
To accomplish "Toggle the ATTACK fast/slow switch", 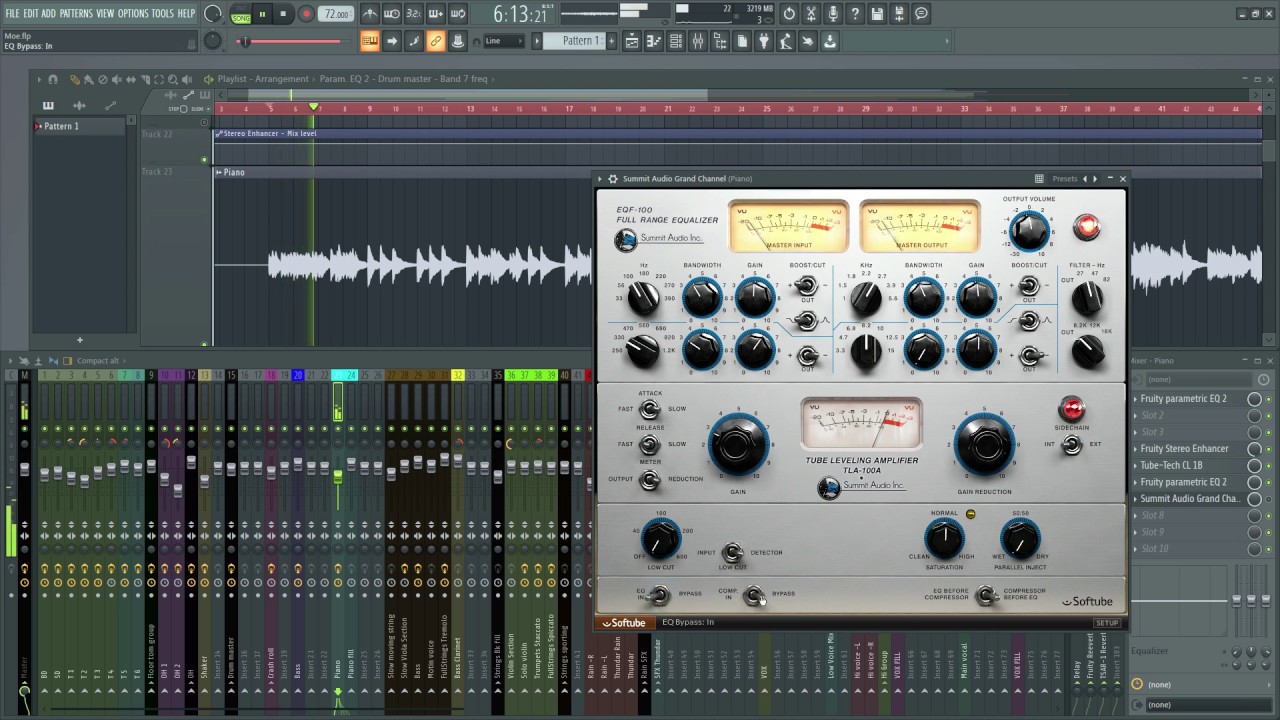I will pyautogui.click(x=650, y=410).
